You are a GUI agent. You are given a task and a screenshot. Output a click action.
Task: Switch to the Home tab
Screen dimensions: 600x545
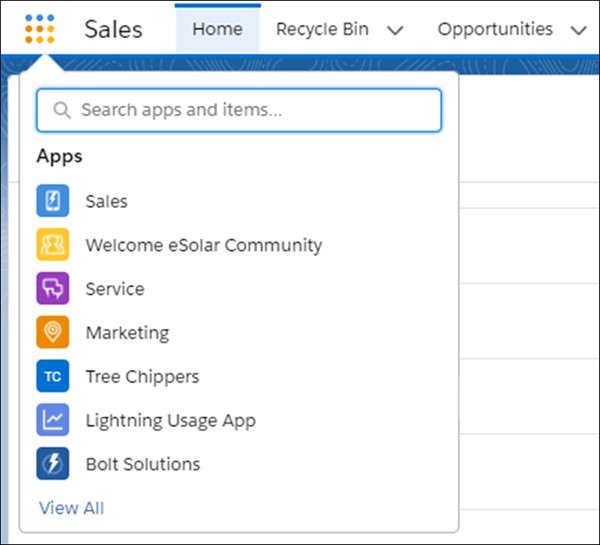218,29
